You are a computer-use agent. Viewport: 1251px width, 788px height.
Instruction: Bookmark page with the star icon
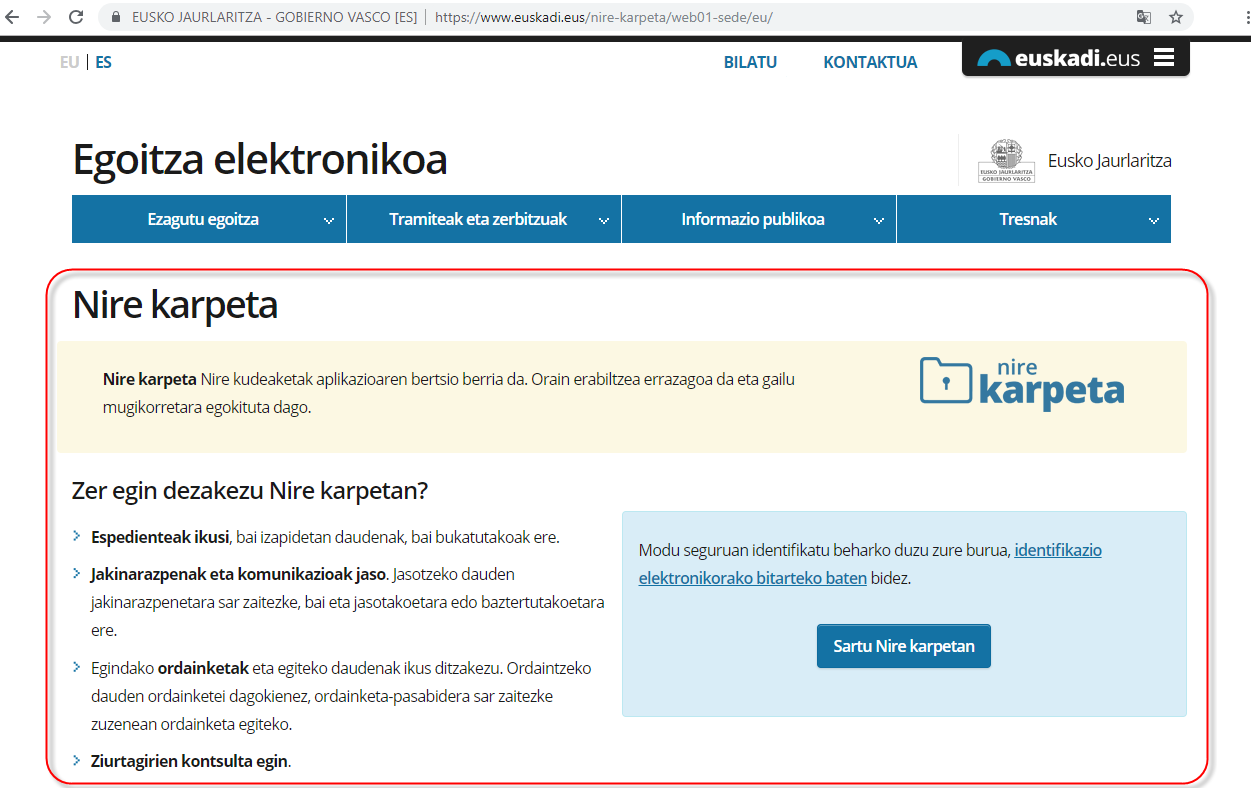(x=1176, y=17)
